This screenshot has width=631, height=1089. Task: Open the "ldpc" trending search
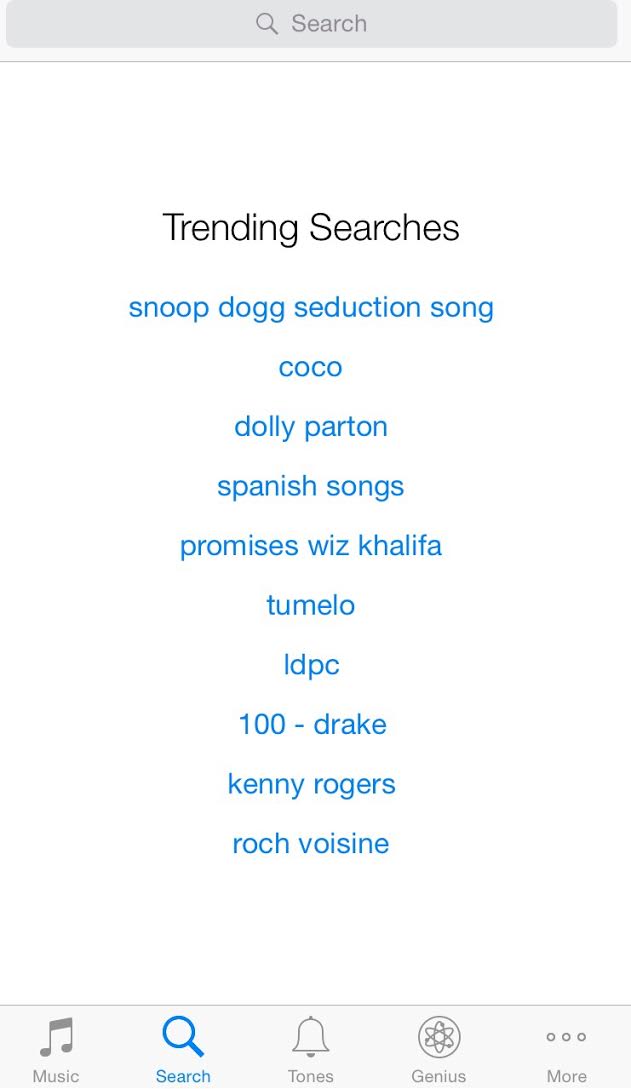click(311, 665)
